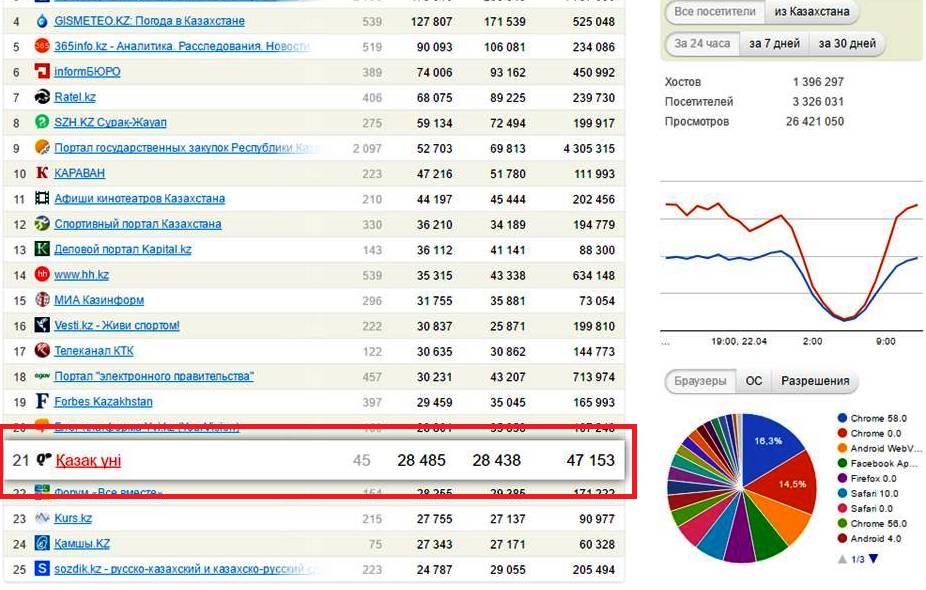Screen dimensions: 926x590
Task: Go to next legend page arrow
Action: [873, 559]
